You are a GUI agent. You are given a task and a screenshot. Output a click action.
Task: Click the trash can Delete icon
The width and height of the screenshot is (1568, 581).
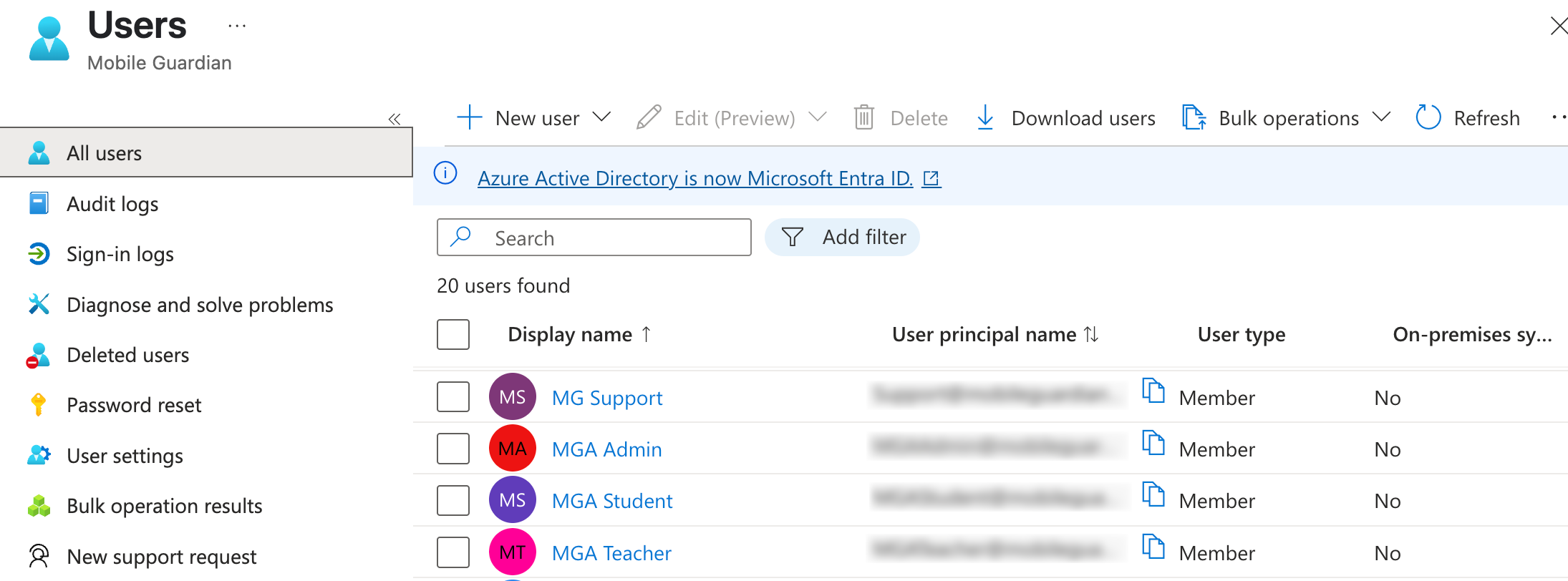point(864,117)
